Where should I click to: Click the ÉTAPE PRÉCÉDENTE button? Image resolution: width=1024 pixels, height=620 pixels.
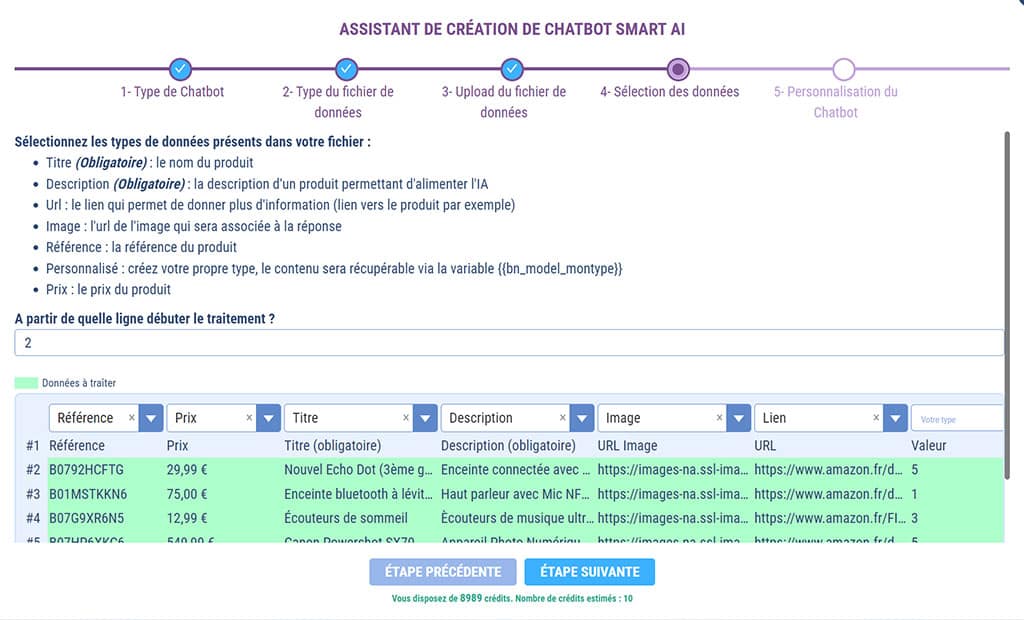442,571
